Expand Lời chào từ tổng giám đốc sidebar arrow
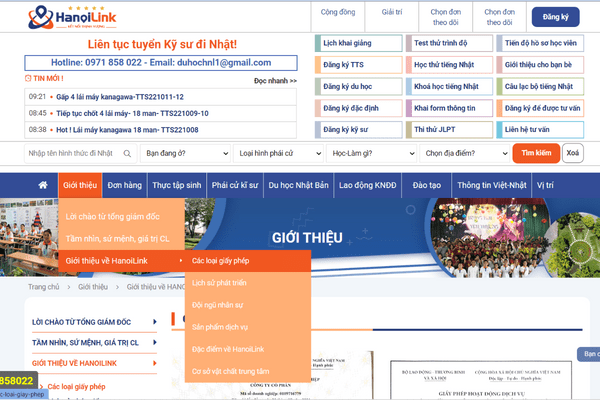Image resolution: width=600 pixels, height=400 pixels. [155, 322]
